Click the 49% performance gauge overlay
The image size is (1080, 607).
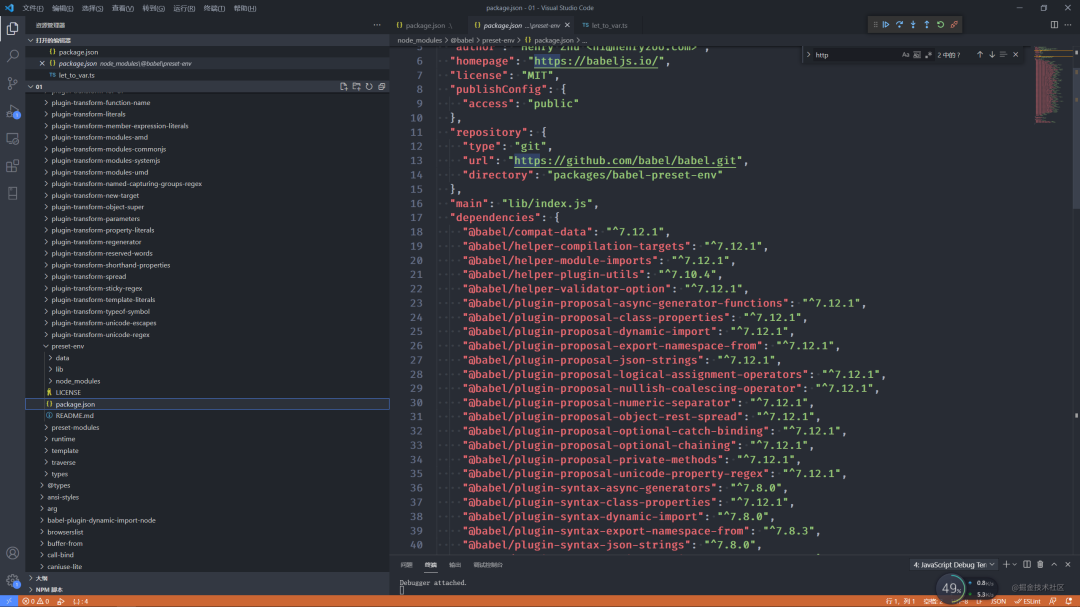click(950, 589)
